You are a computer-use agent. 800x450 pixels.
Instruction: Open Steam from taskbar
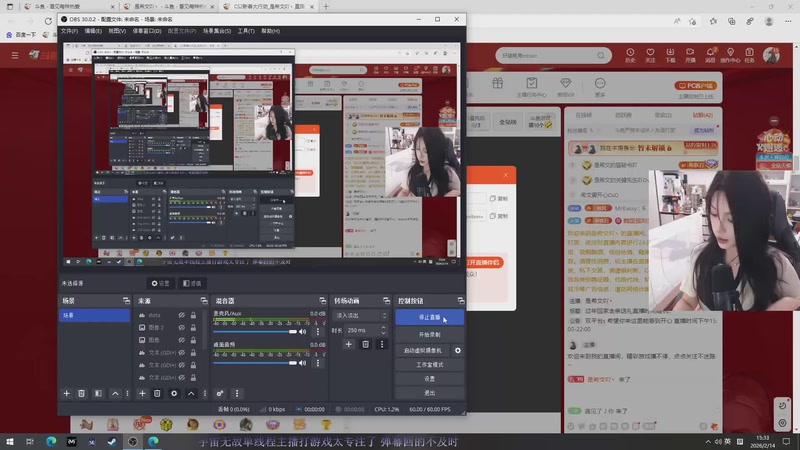(112, 441)
